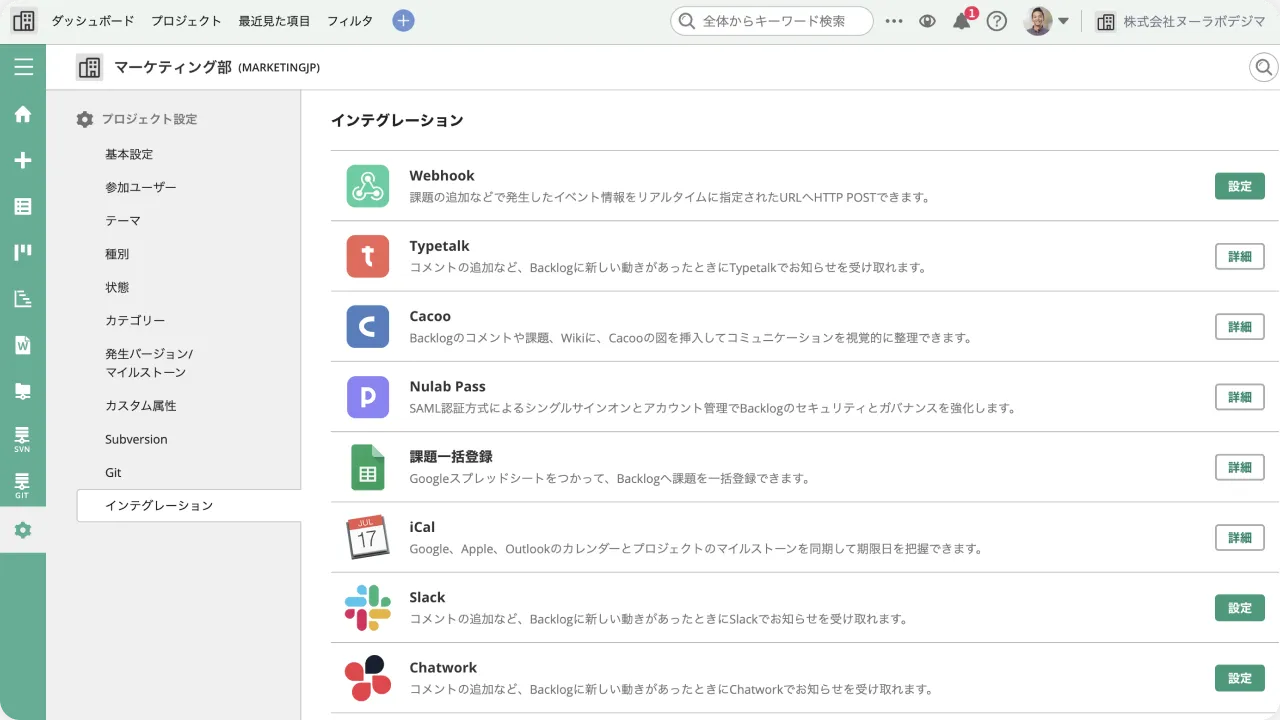Image resolution: width=1280 pixels, height=720 pixels.
Task: Click the keyword search input field
Action: [770, 20]
